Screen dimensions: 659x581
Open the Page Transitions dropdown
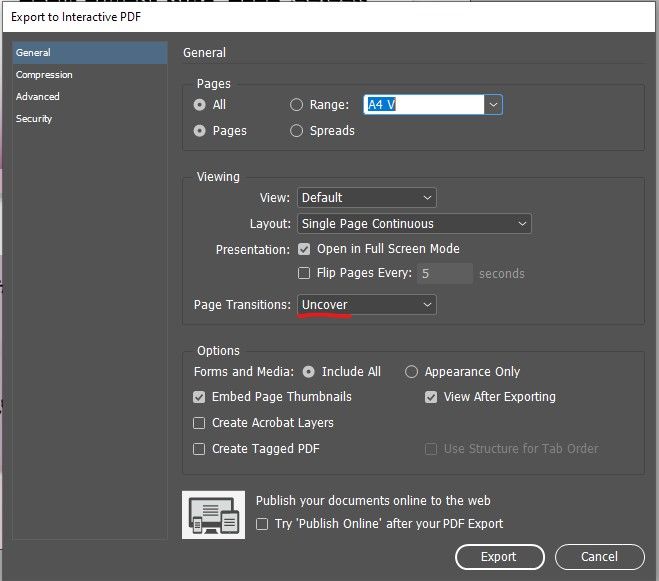point(366,305)
